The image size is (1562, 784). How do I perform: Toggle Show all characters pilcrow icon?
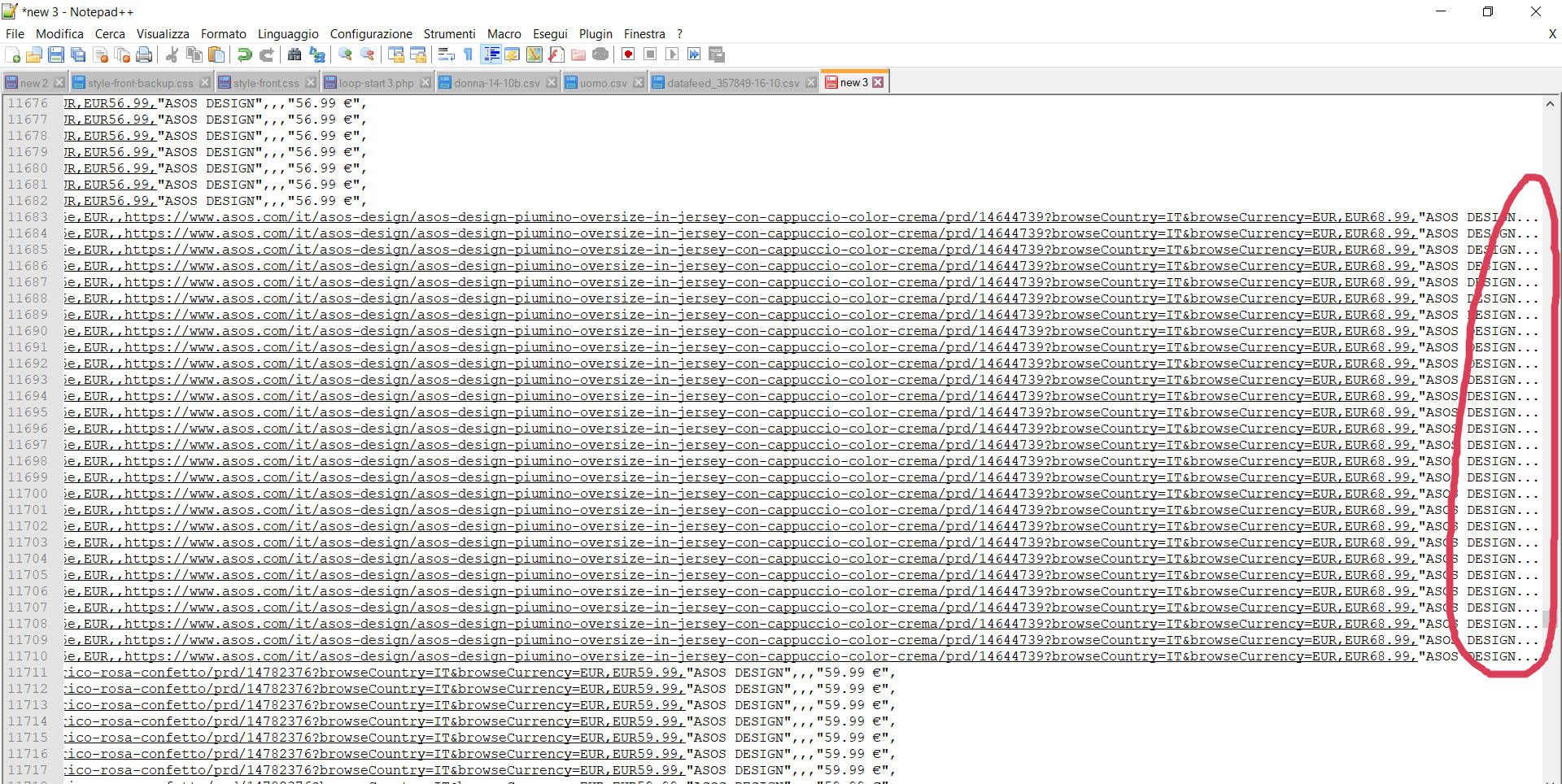(468, 54)
